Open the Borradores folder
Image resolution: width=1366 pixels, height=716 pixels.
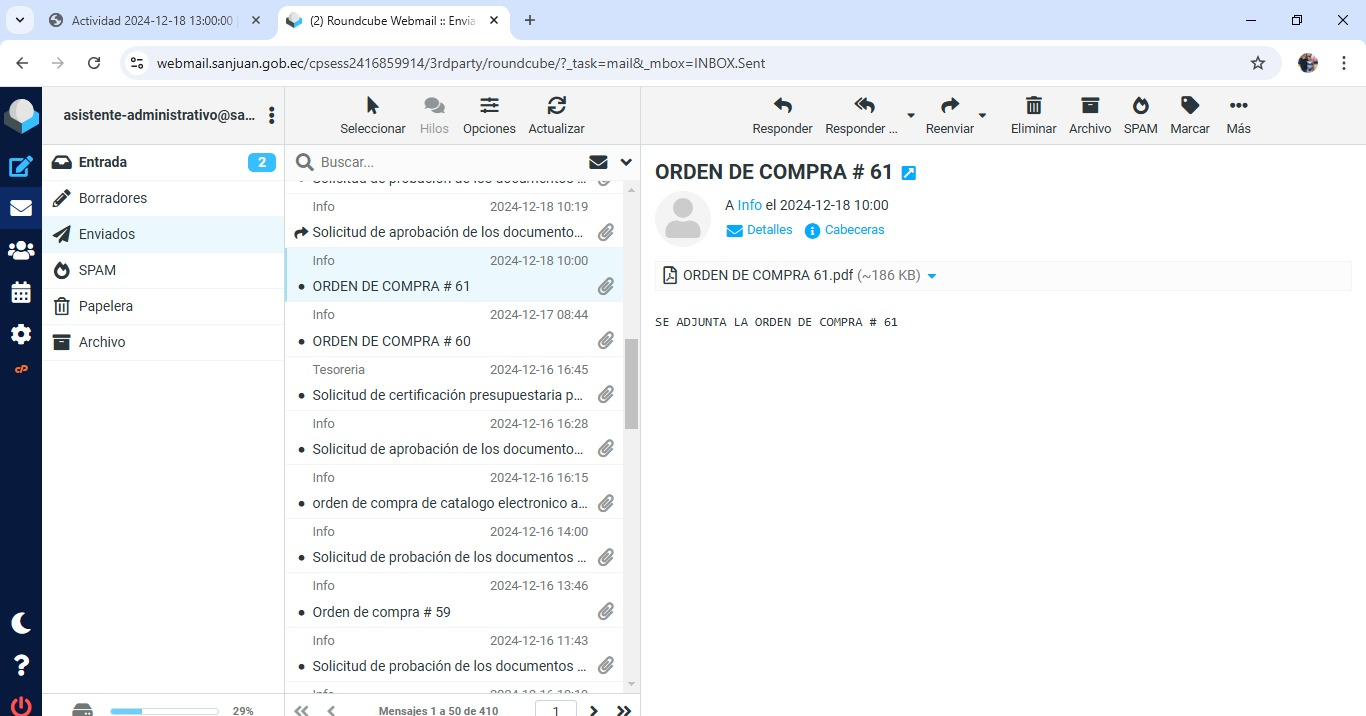pyautogui.click(x=113, y=198)
